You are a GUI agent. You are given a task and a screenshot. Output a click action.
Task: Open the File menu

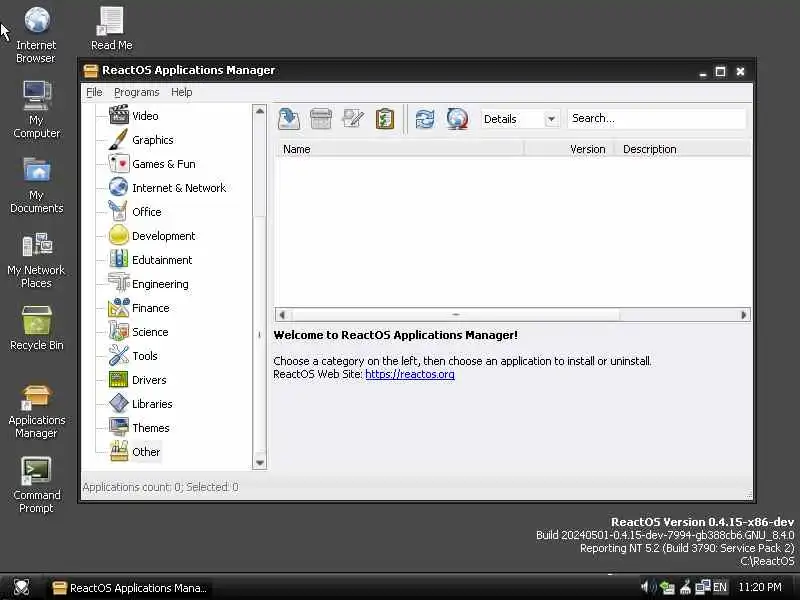(x=94, y=92)
